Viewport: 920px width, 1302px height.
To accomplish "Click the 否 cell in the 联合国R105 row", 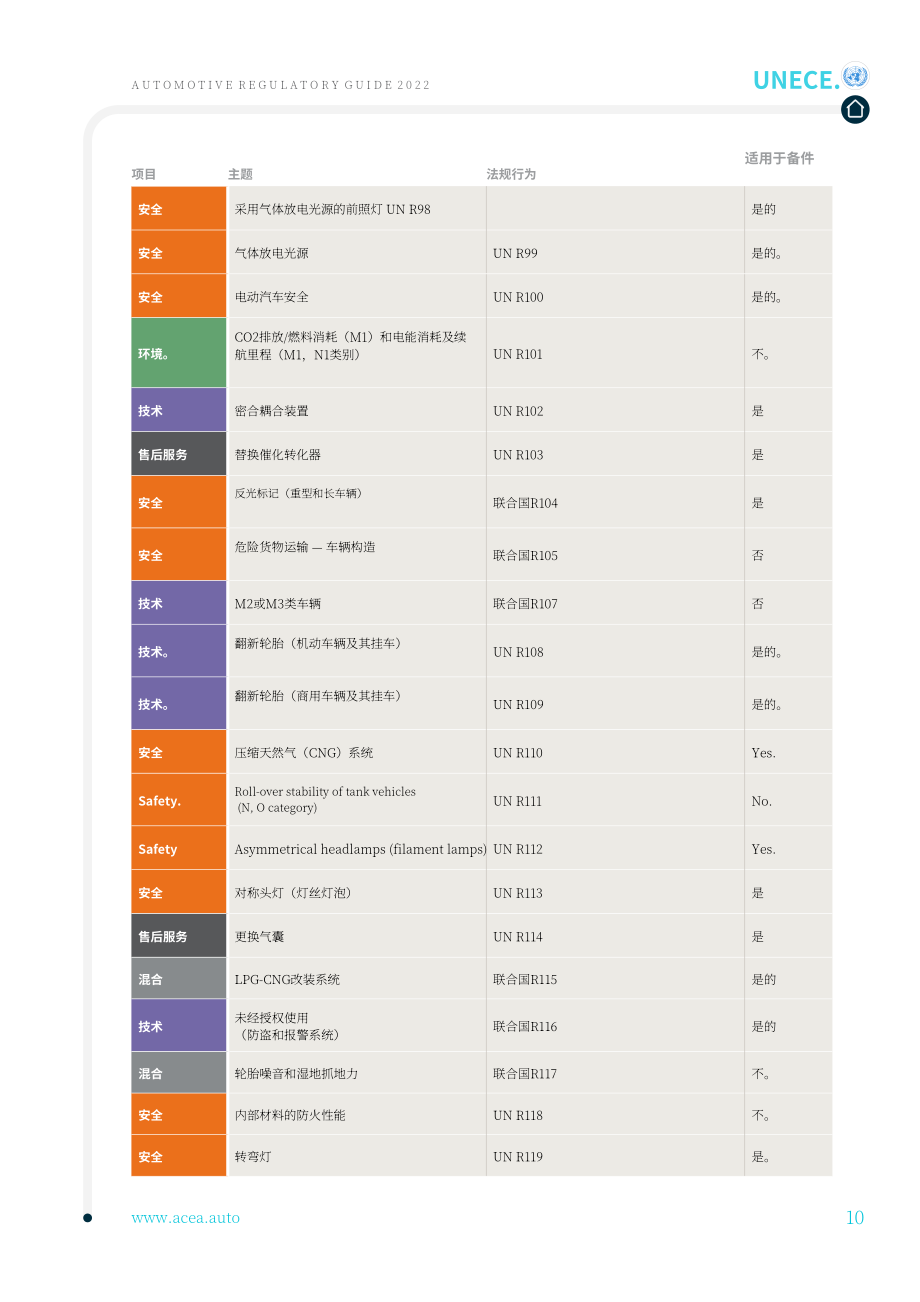I will 788,555.
